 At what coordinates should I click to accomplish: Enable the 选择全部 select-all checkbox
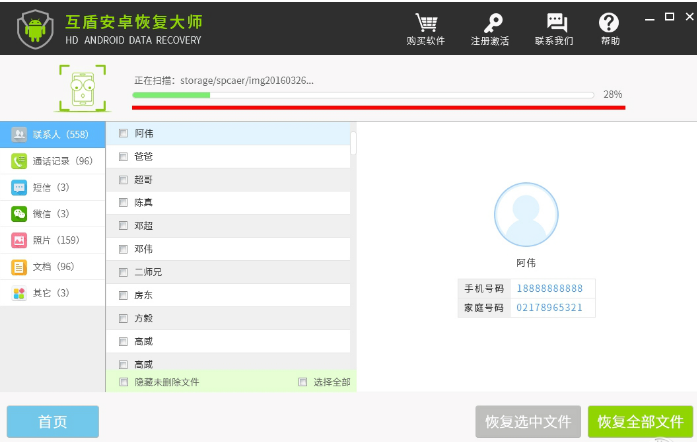tap(302, 382)
